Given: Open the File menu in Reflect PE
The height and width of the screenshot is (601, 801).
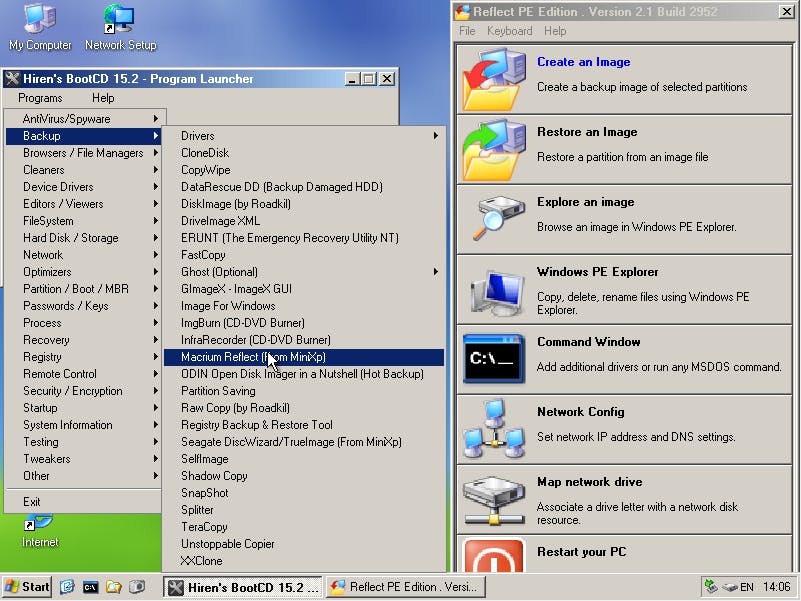Looking at the screenshot, I should point(467,31).
